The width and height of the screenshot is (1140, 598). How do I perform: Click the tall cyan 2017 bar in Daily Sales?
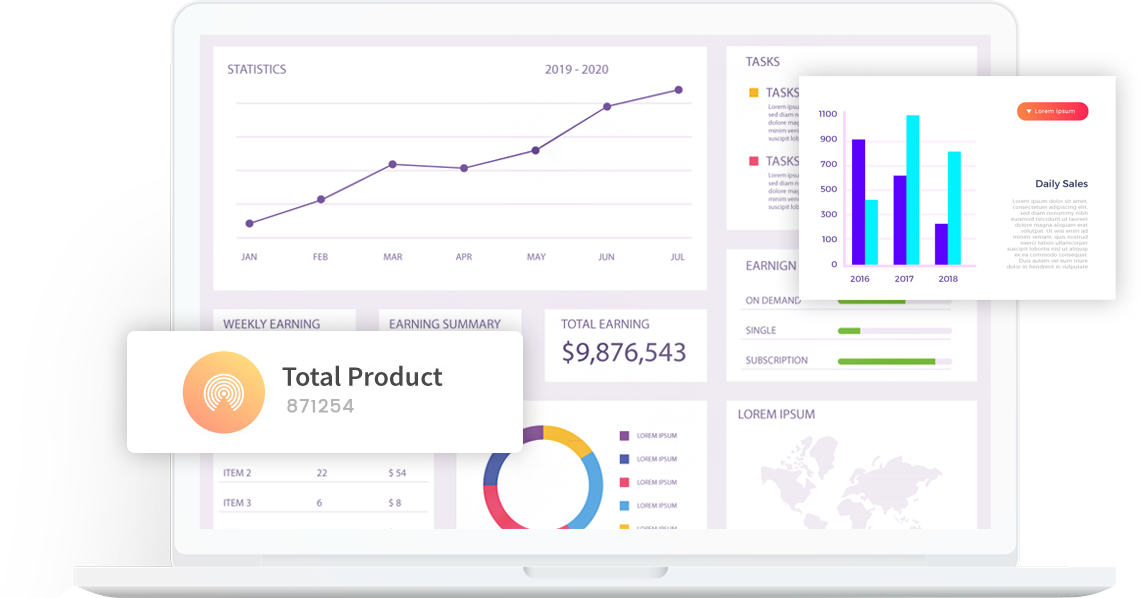pyautogui.click(x=912, y=190)
